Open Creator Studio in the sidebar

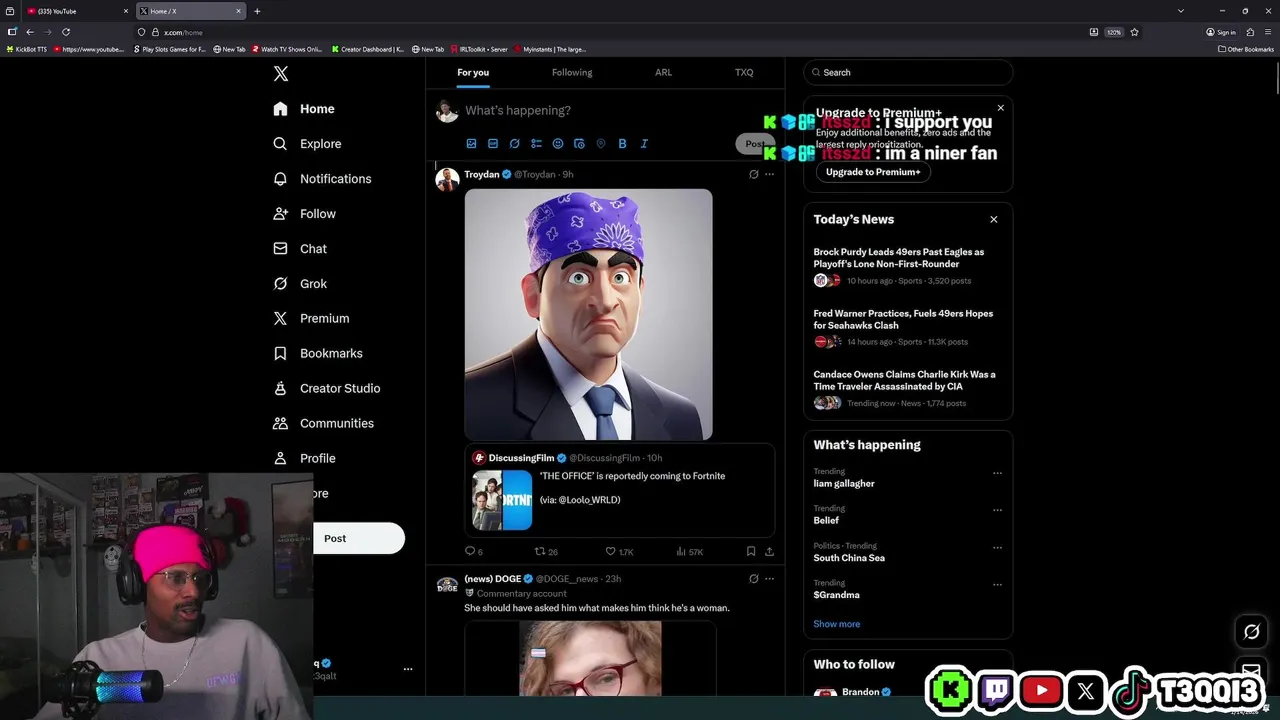pyautogui.click(x=326, y=389)
